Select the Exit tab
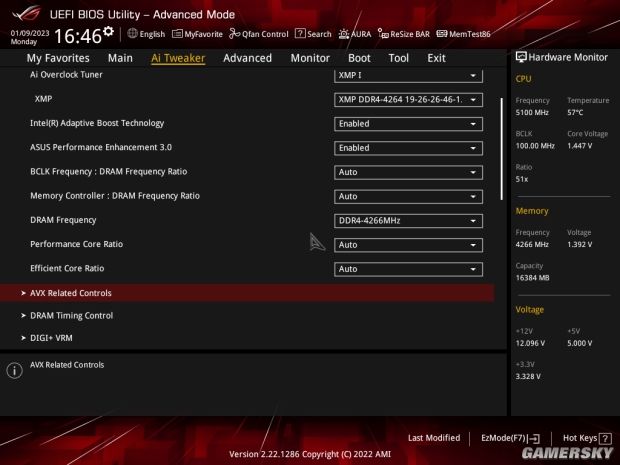 click(436, 58)
